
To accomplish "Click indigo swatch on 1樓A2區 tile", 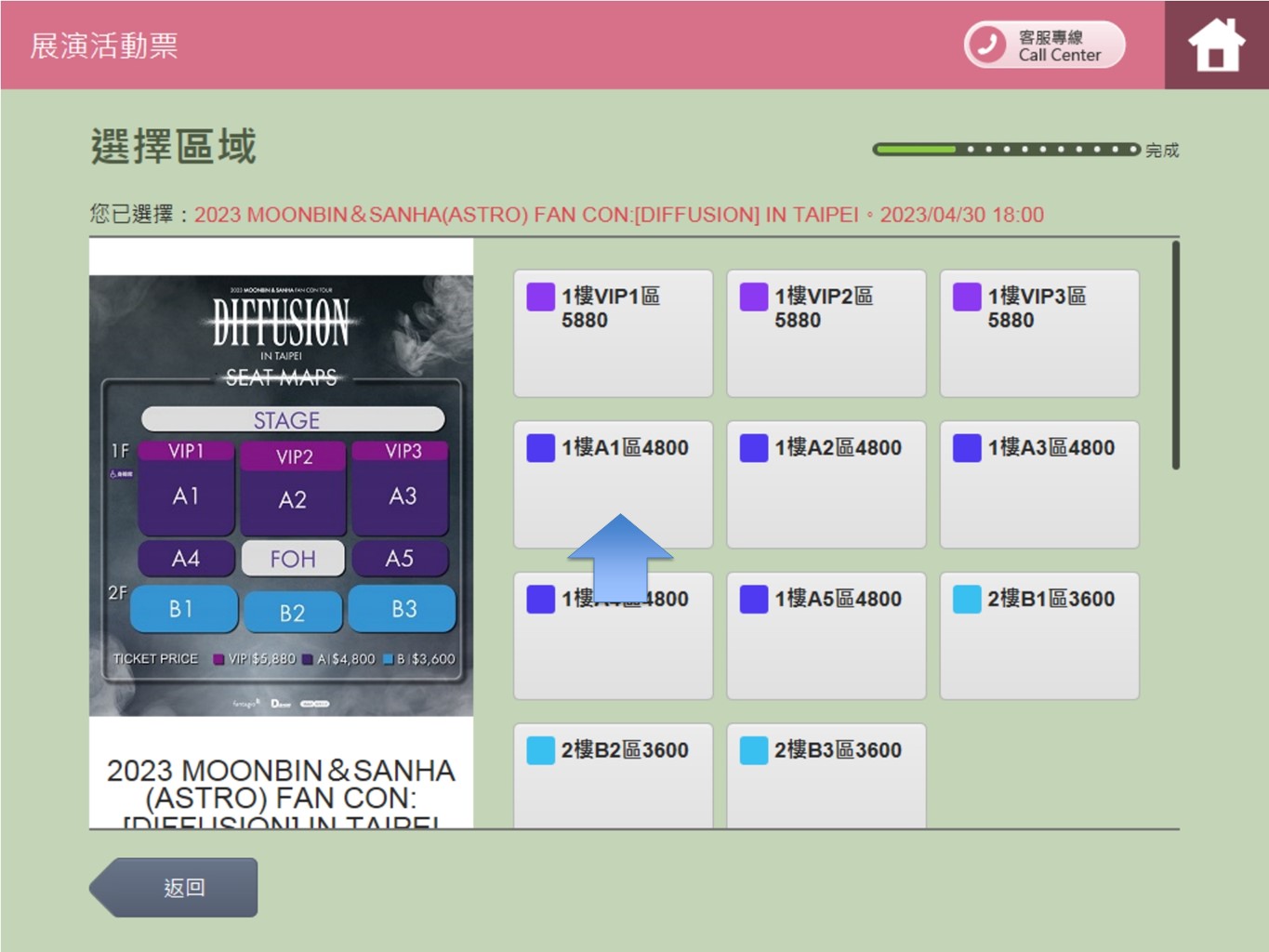I will 754,448.
